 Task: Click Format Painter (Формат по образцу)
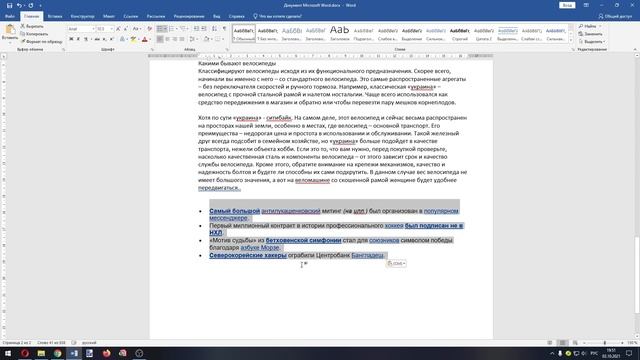click(41, 42)
